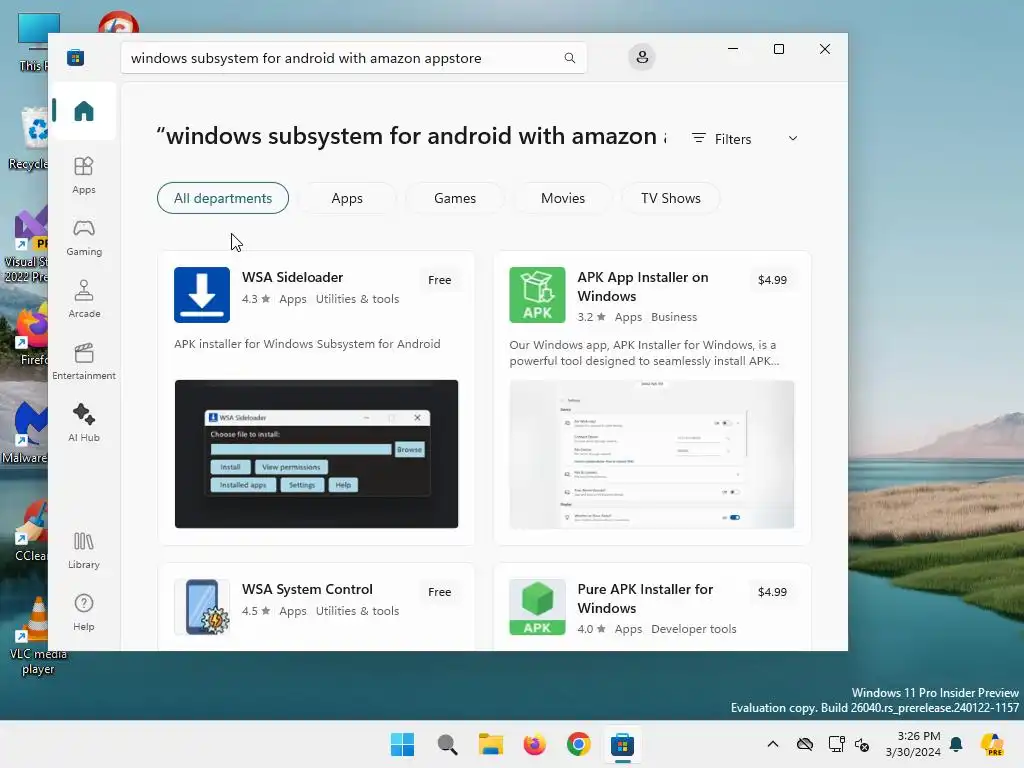Click the search magnifier icon in search box
The image size is (1024, 768).
(x=569, y=58)
